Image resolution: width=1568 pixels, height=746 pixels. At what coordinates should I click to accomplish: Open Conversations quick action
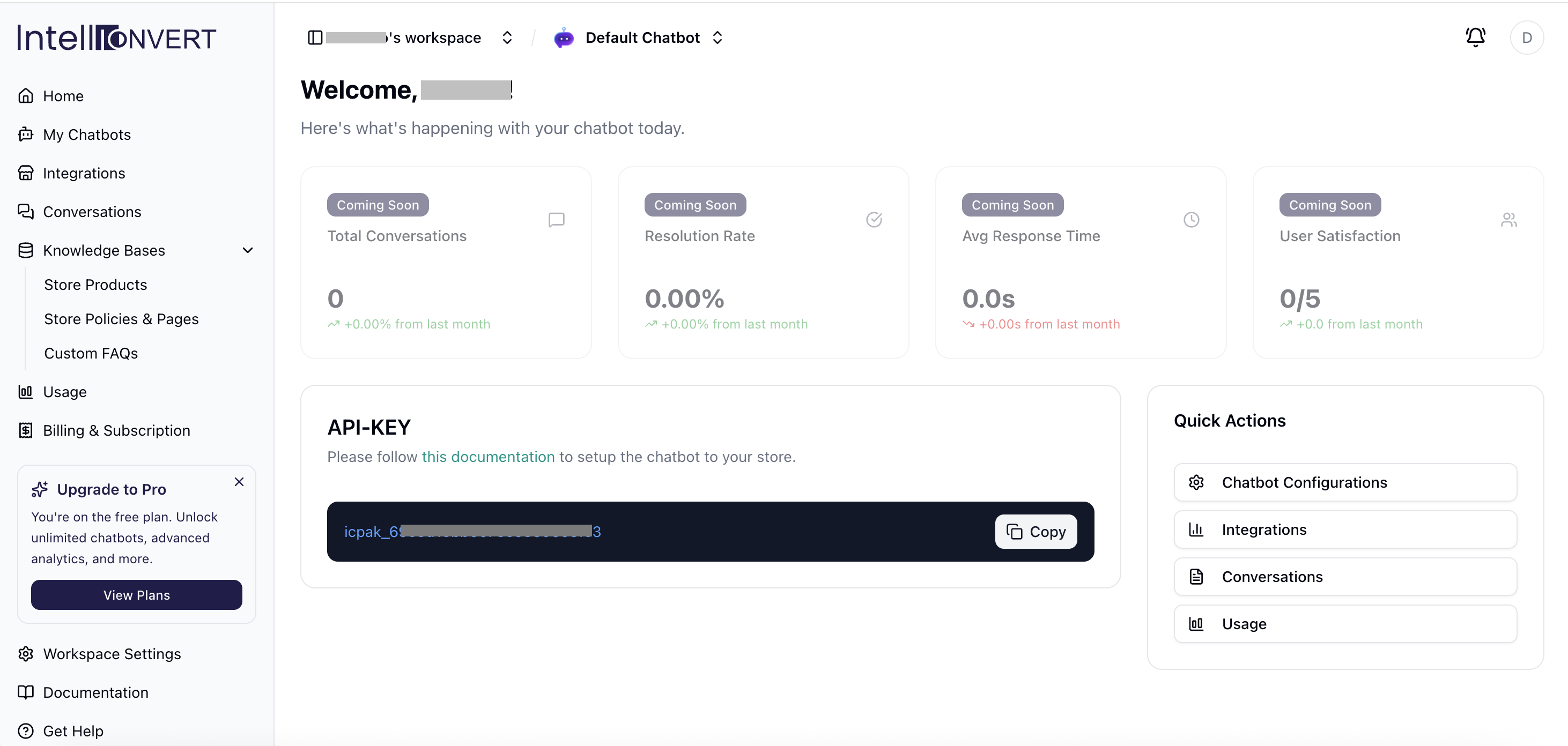point(1345,576)
